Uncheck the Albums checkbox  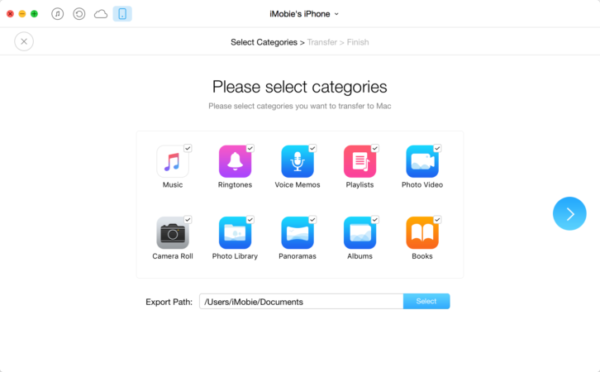375,220
